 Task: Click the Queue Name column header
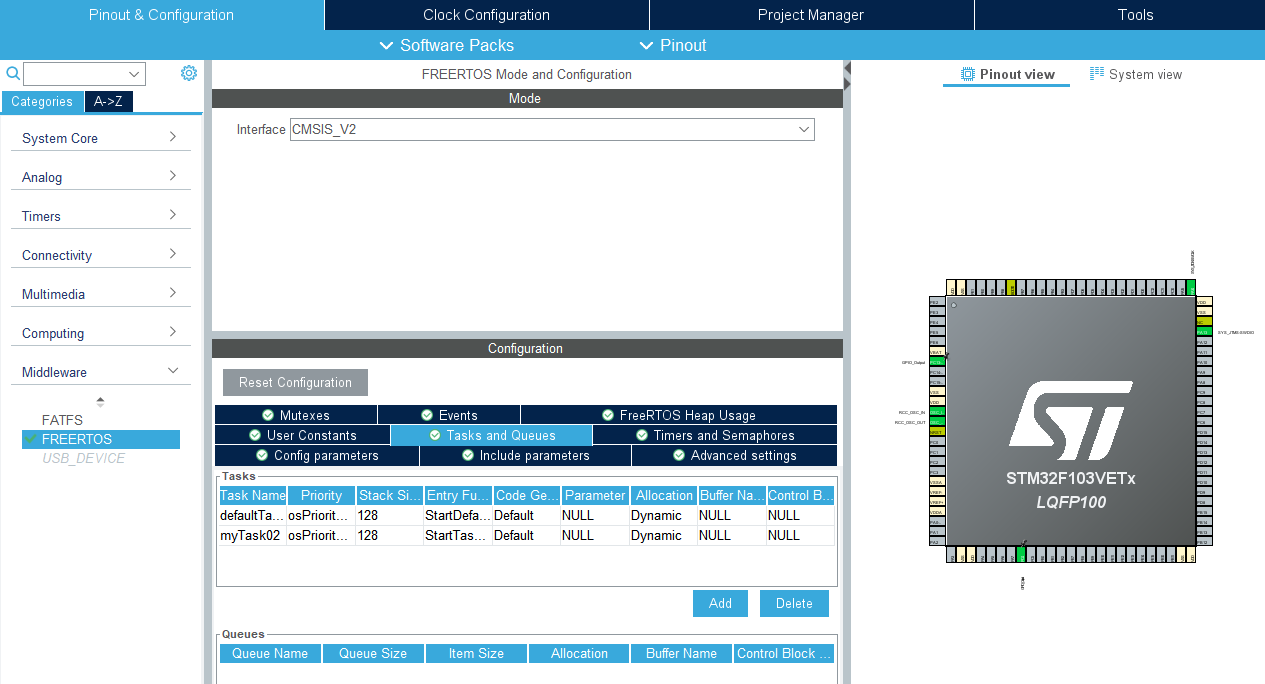pyautogui.click(x=270, y=653)
